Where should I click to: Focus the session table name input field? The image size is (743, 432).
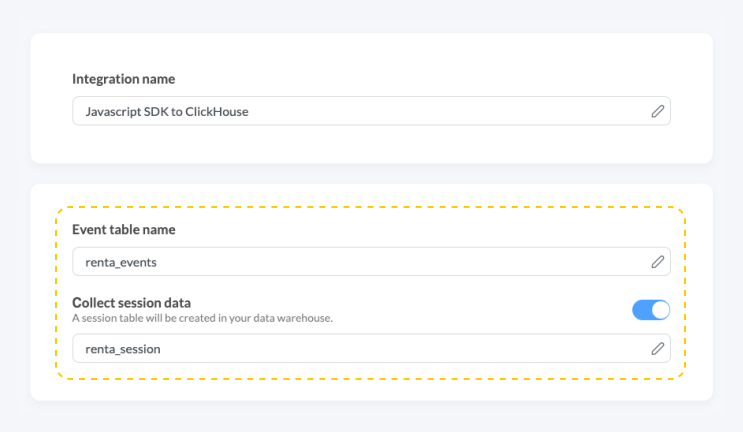[x=371, y=348]
